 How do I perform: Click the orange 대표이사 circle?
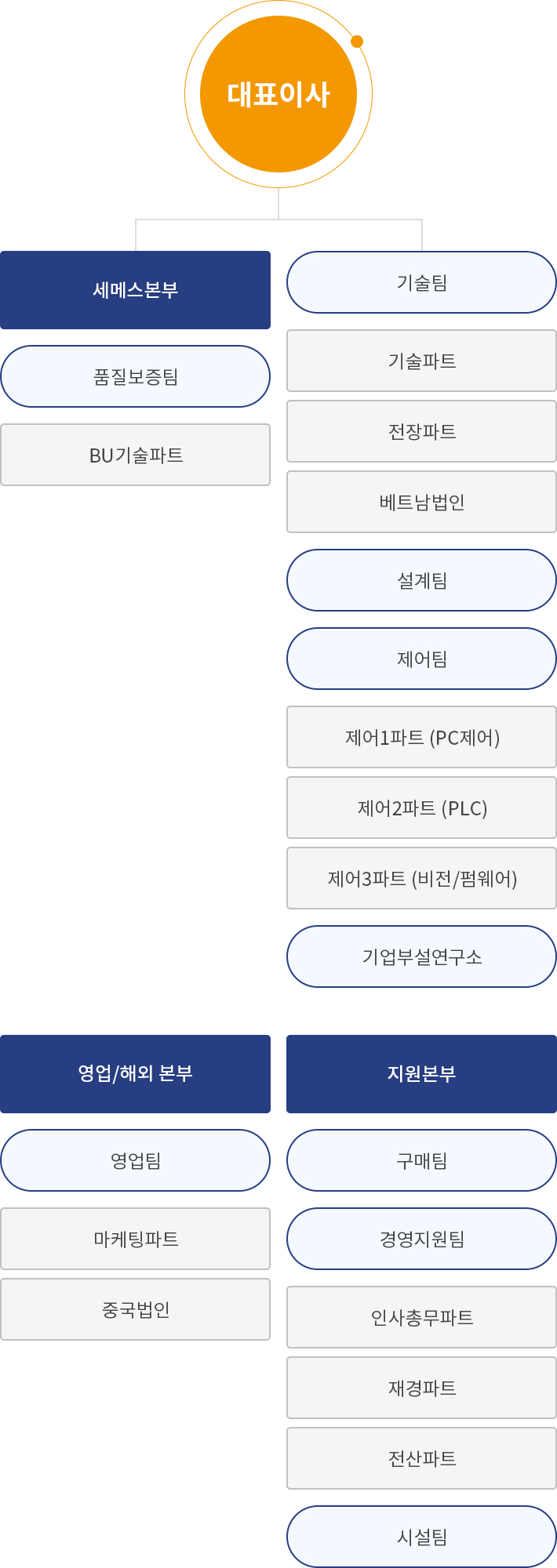(278, 94)
